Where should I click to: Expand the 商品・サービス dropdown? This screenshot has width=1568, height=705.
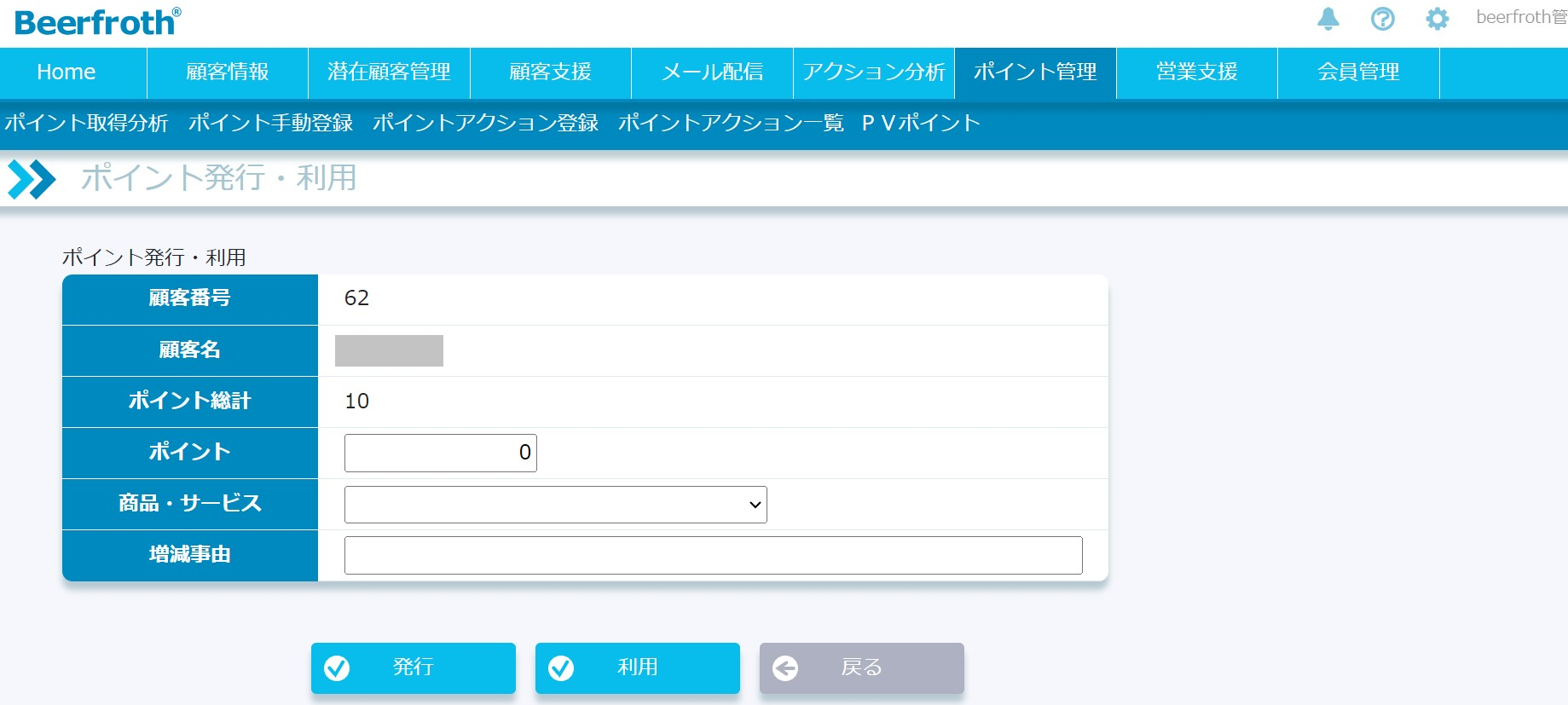555,505
